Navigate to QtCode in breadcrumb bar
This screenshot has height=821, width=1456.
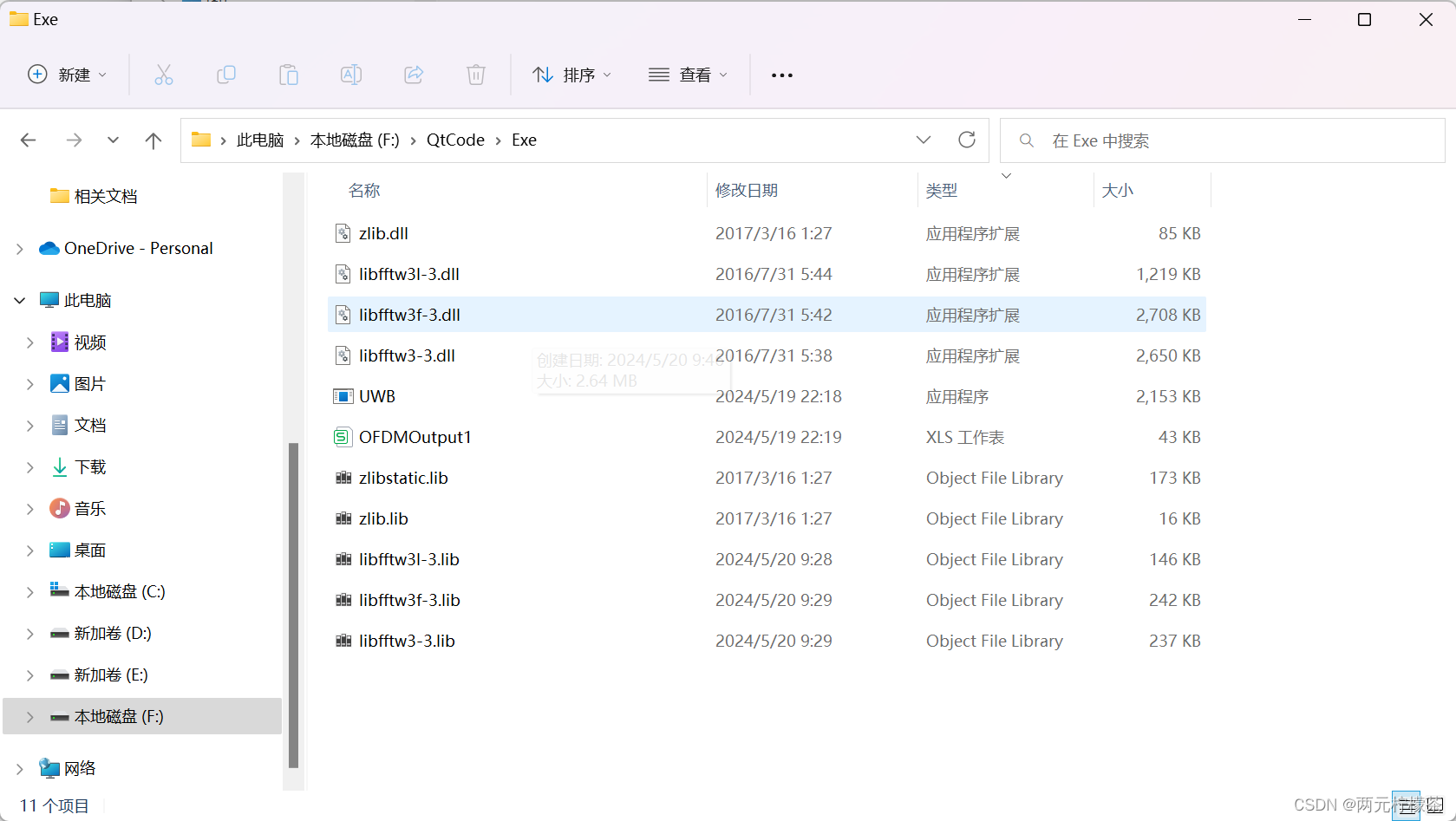coord(454,140)
